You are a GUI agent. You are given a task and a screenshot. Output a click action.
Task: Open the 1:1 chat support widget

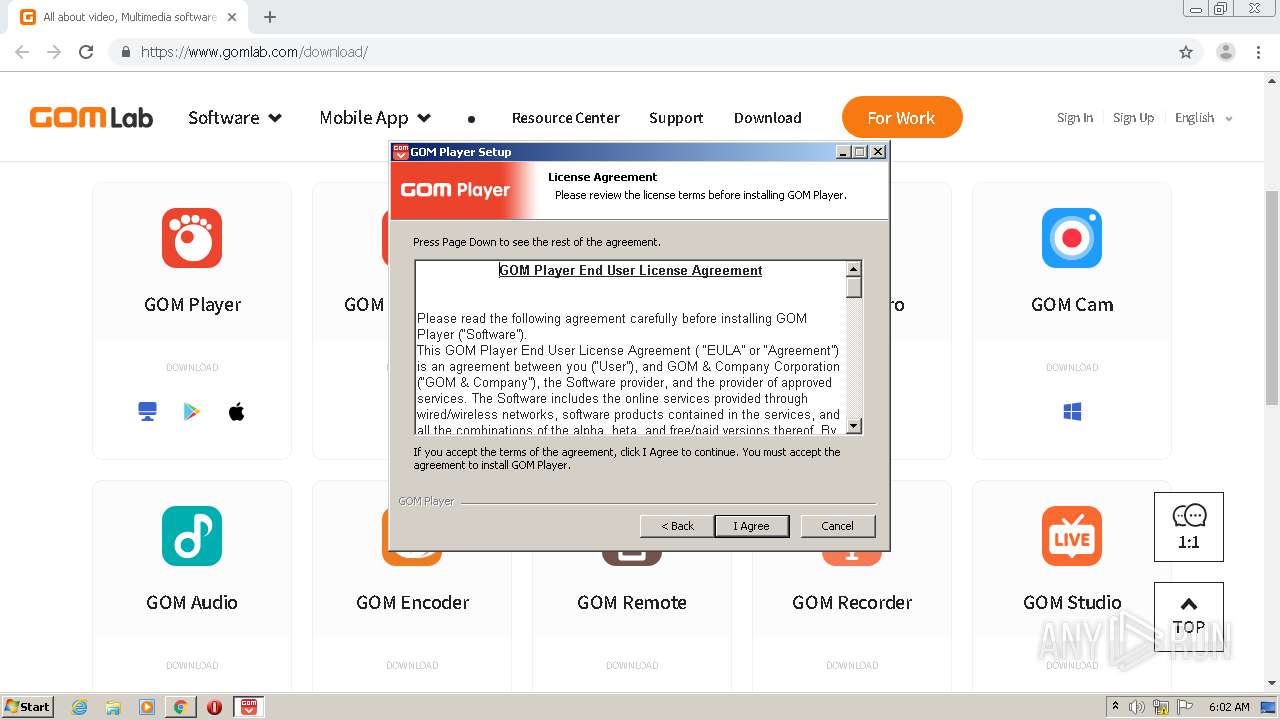coord(1189,527)
